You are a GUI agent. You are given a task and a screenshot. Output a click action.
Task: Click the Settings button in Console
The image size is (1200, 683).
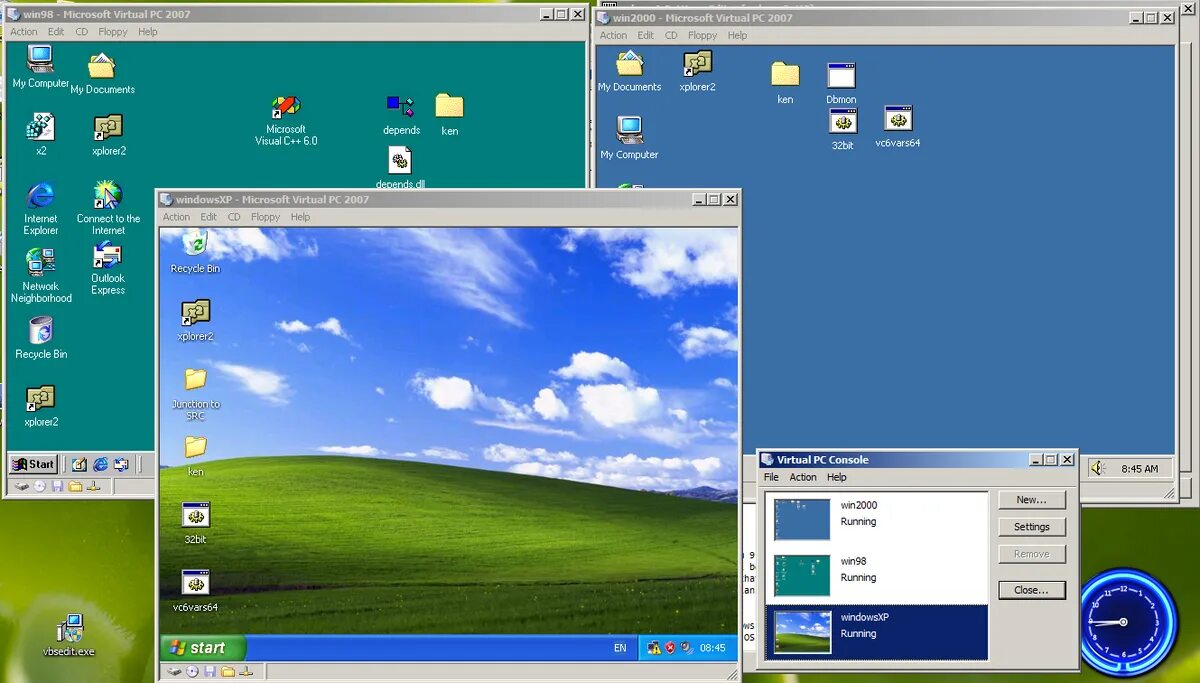[x=1032, y=527]
